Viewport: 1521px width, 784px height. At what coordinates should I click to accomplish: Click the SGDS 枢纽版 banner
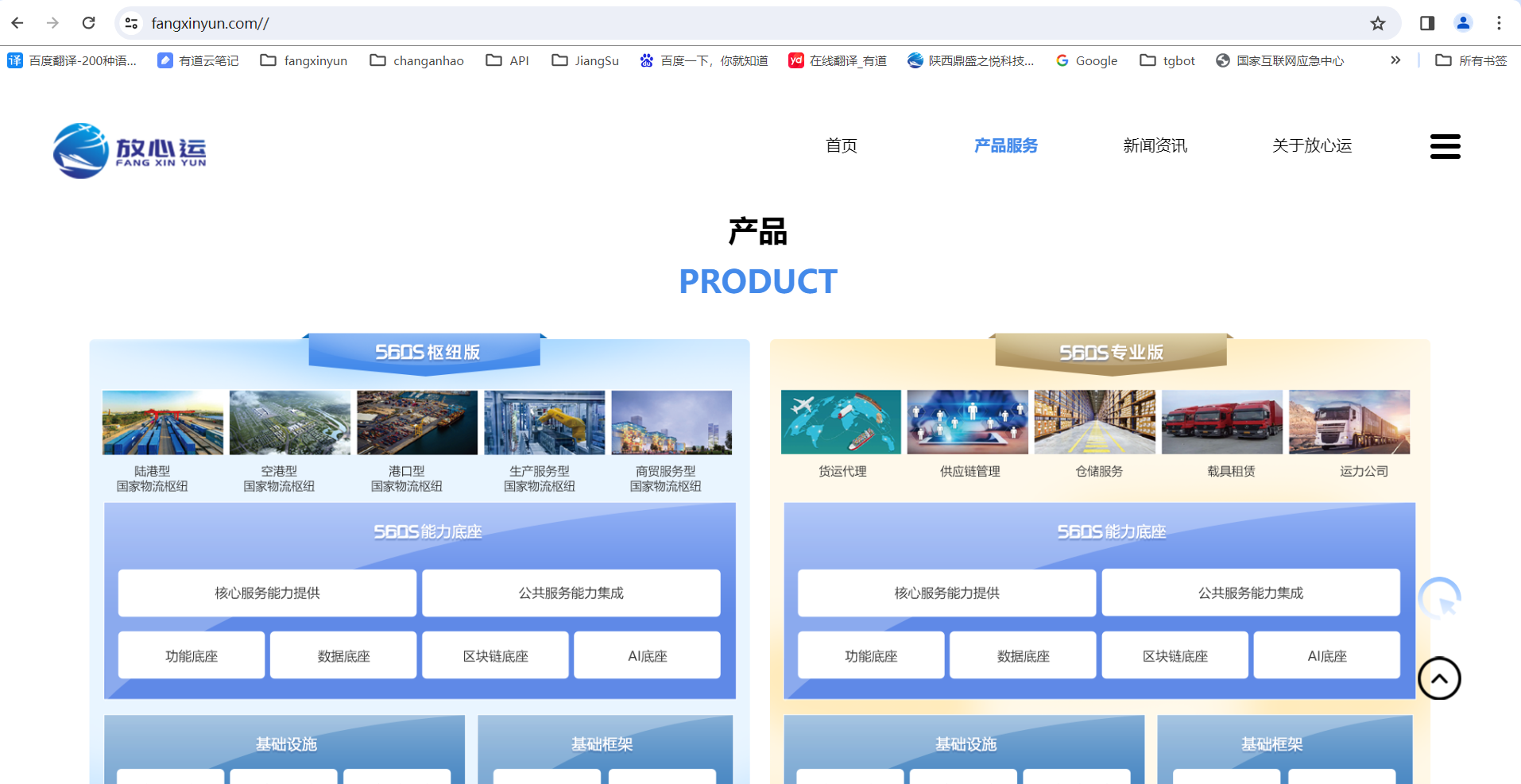[425, 353]
